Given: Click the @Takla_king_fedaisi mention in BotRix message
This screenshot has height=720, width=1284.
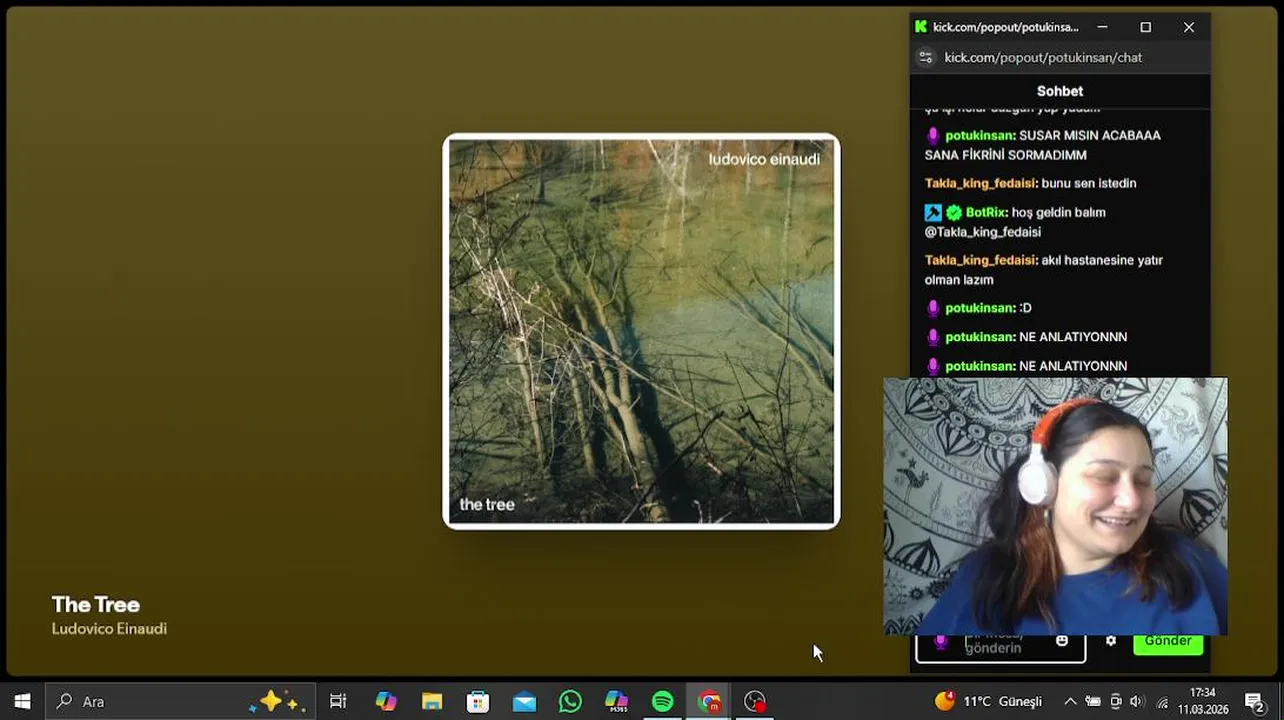Looking at the screenshot, I should pos(983,232).
